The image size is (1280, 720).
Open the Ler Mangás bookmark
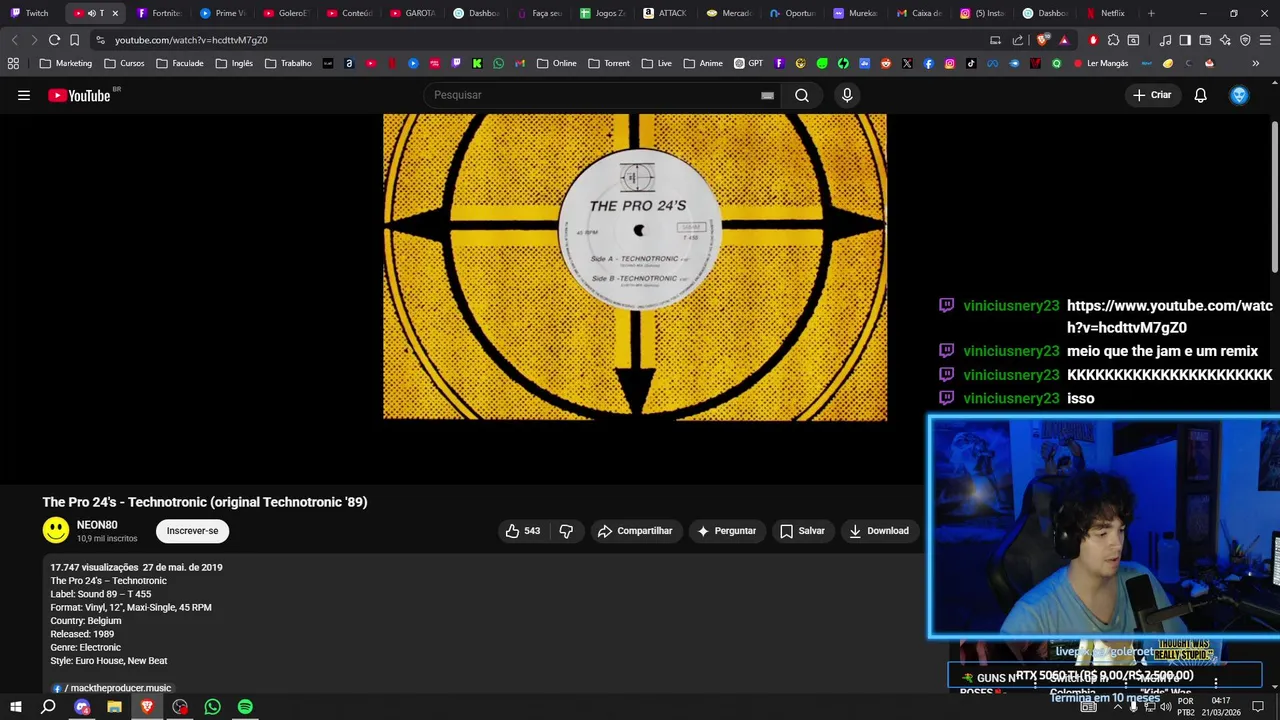pyautogui.click(x=1100, y=63)
